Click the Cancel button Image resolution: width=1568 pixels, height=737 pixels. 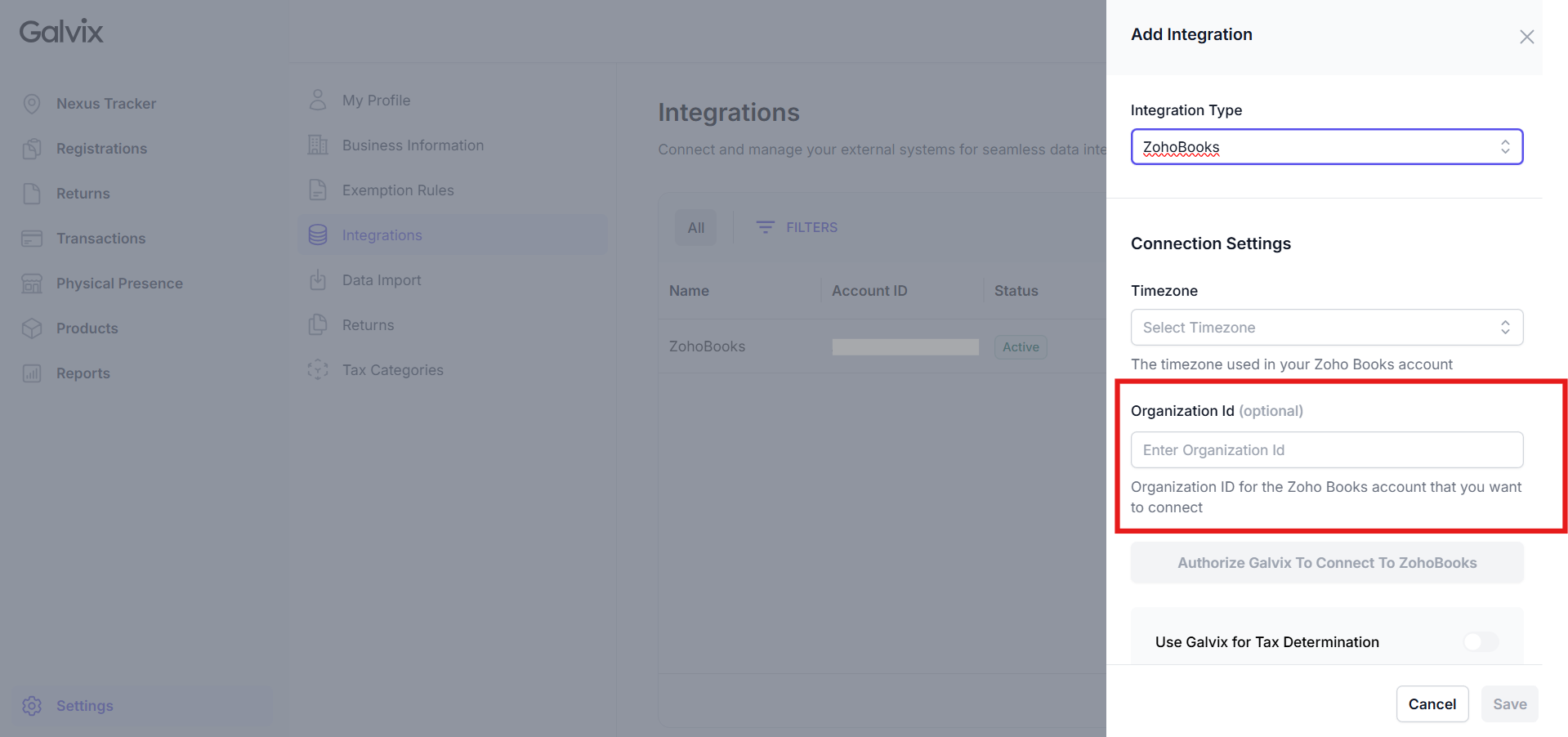(x=1432, y=704)
